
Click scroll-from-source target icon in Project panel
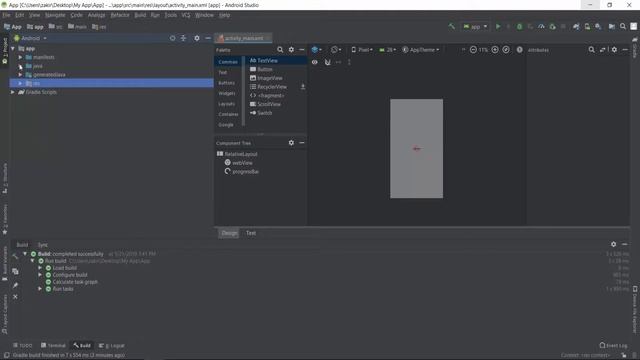click(172, 38)
